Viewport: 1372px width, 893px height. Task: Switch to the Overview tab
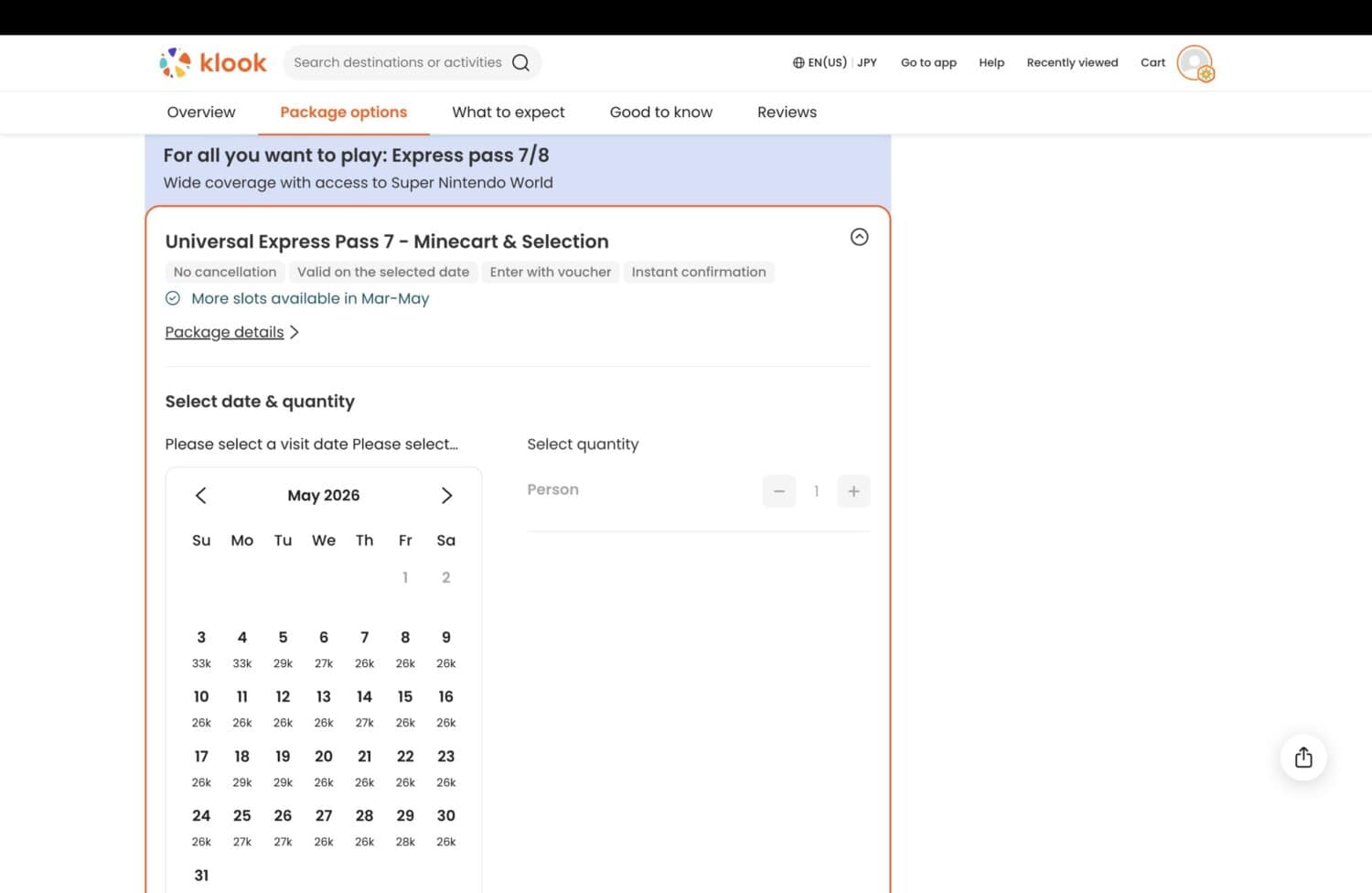[x=201, y=113]
